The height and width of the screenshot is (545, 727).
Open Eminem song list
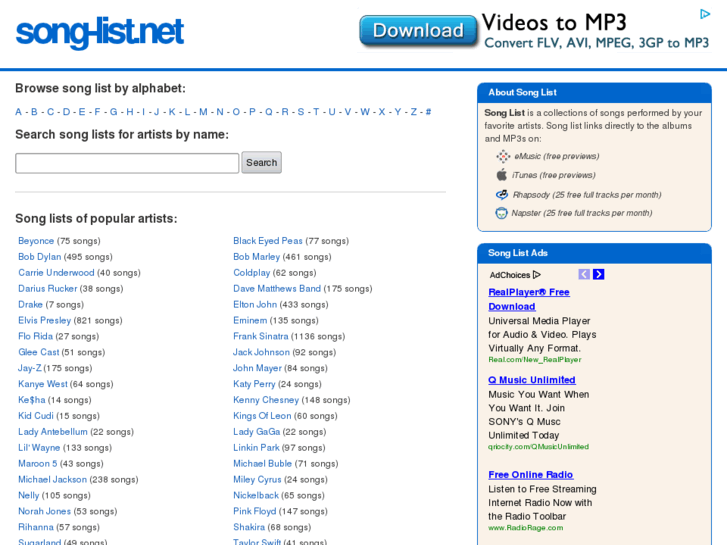click(250, 321)
